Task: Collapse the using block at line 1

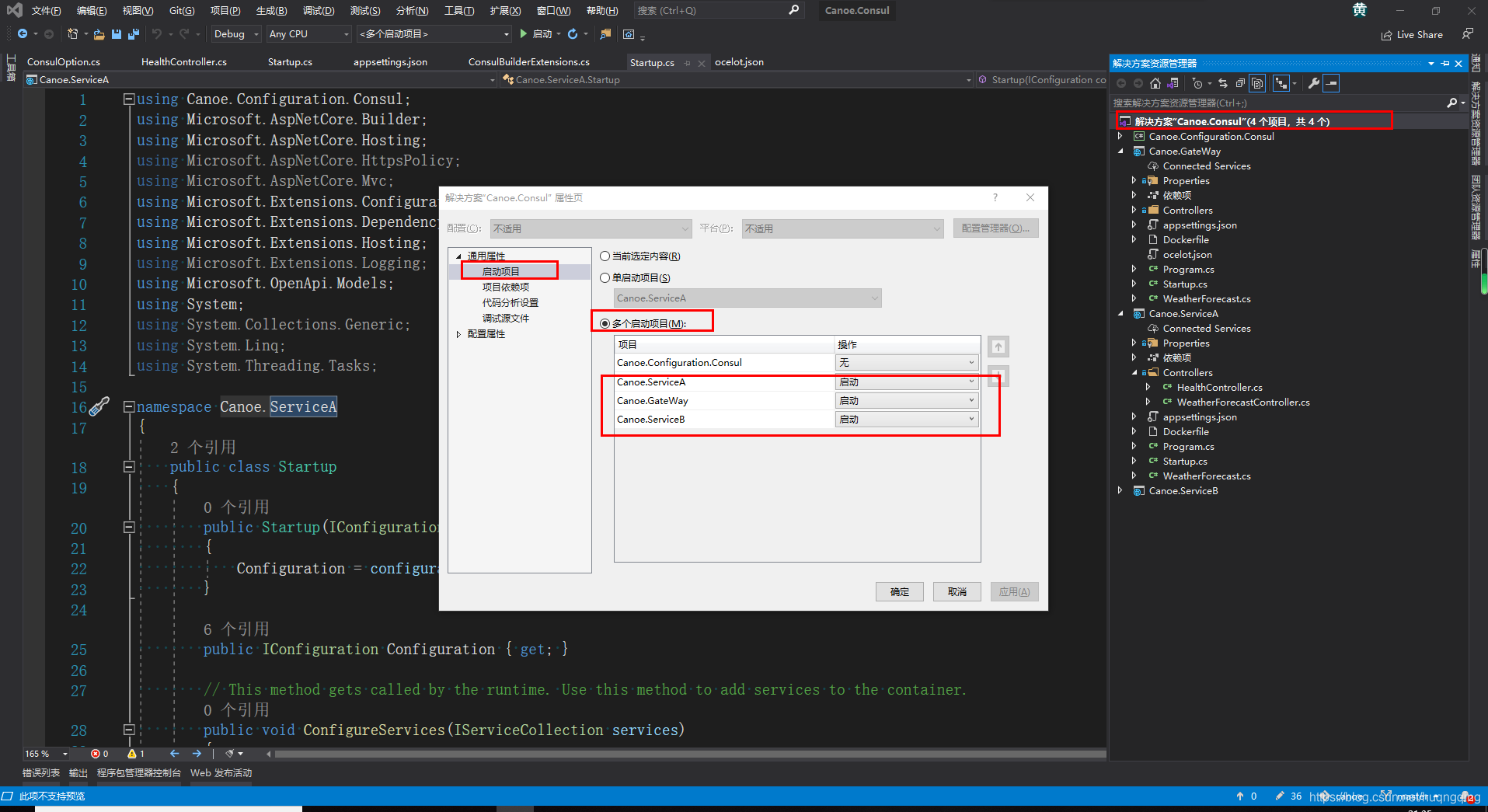Action: (x=129, y=99)
